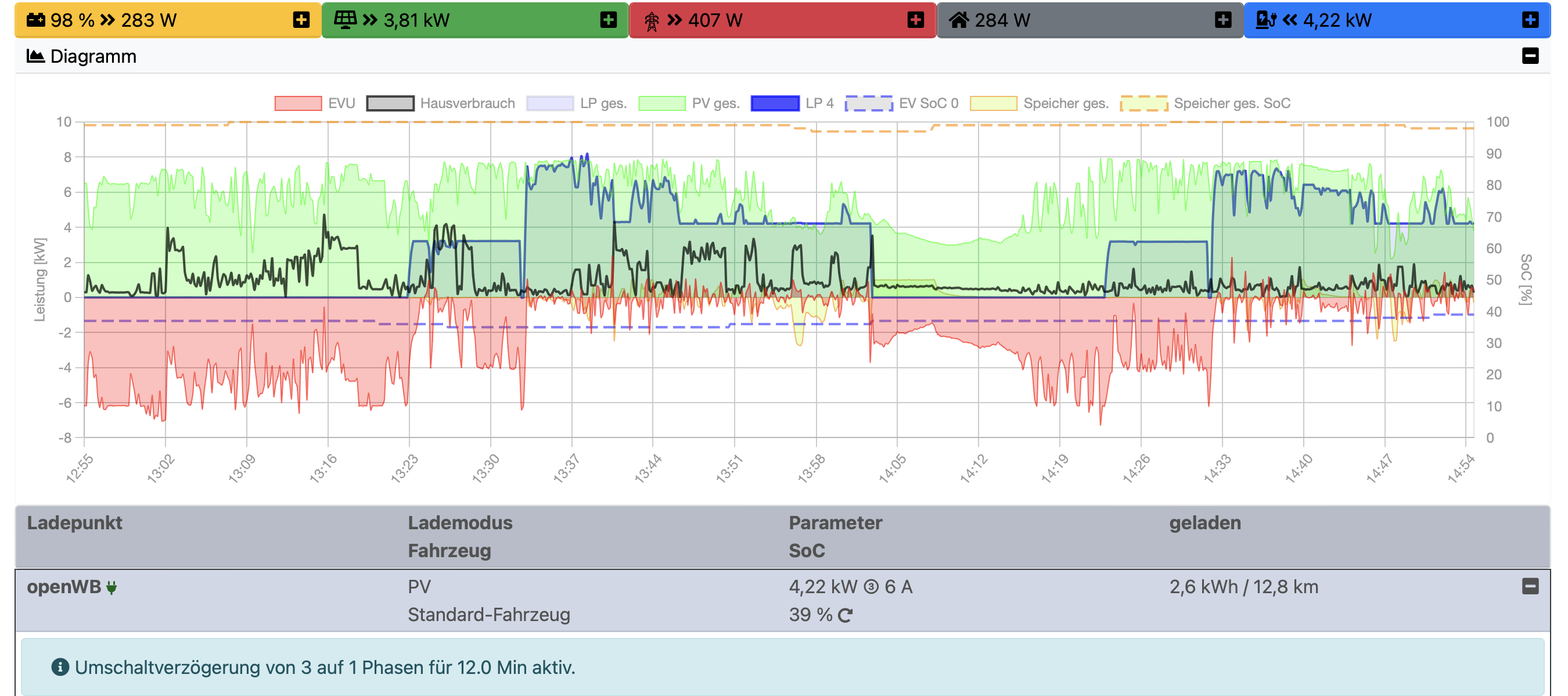Expand the yellow battery storage card
This screenshot has width=1568, height=696.
click(x=301, y=20)
